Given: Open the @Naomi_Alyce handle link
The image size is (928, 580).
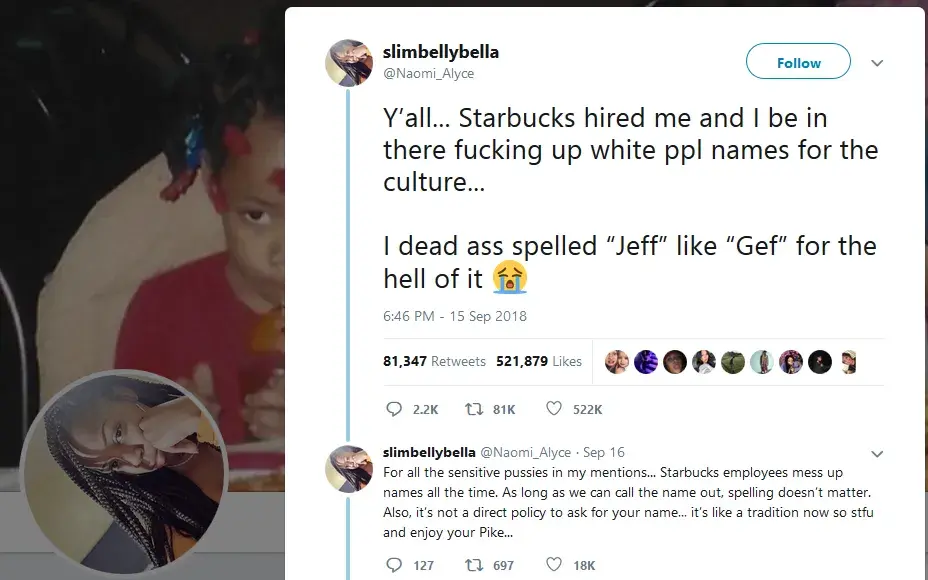Looking at the screenshot, I should coord(429,73).
